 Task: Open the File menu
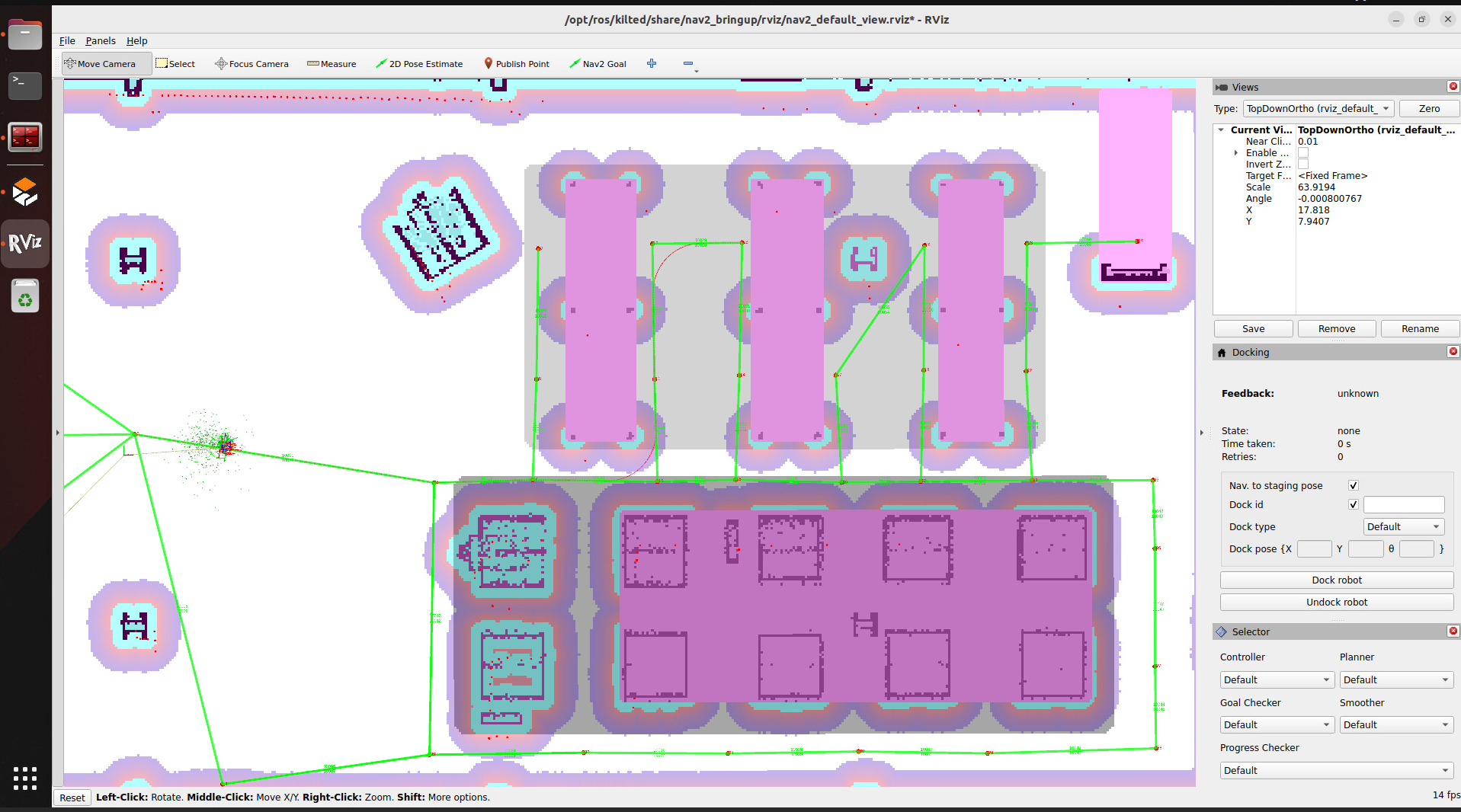click(x=67, y=41)
